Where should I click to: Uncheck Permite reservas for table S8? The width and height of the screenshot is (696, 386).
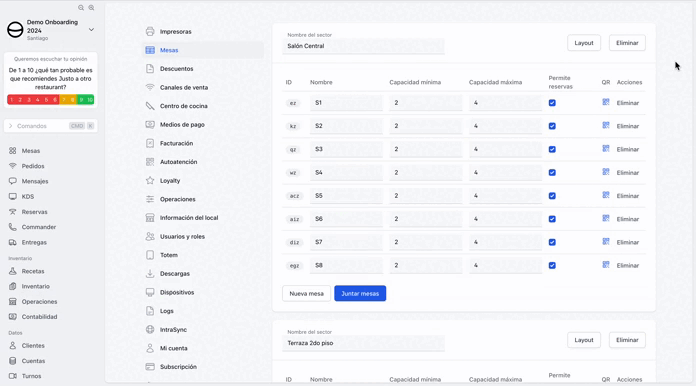click(x=552, y=265)
